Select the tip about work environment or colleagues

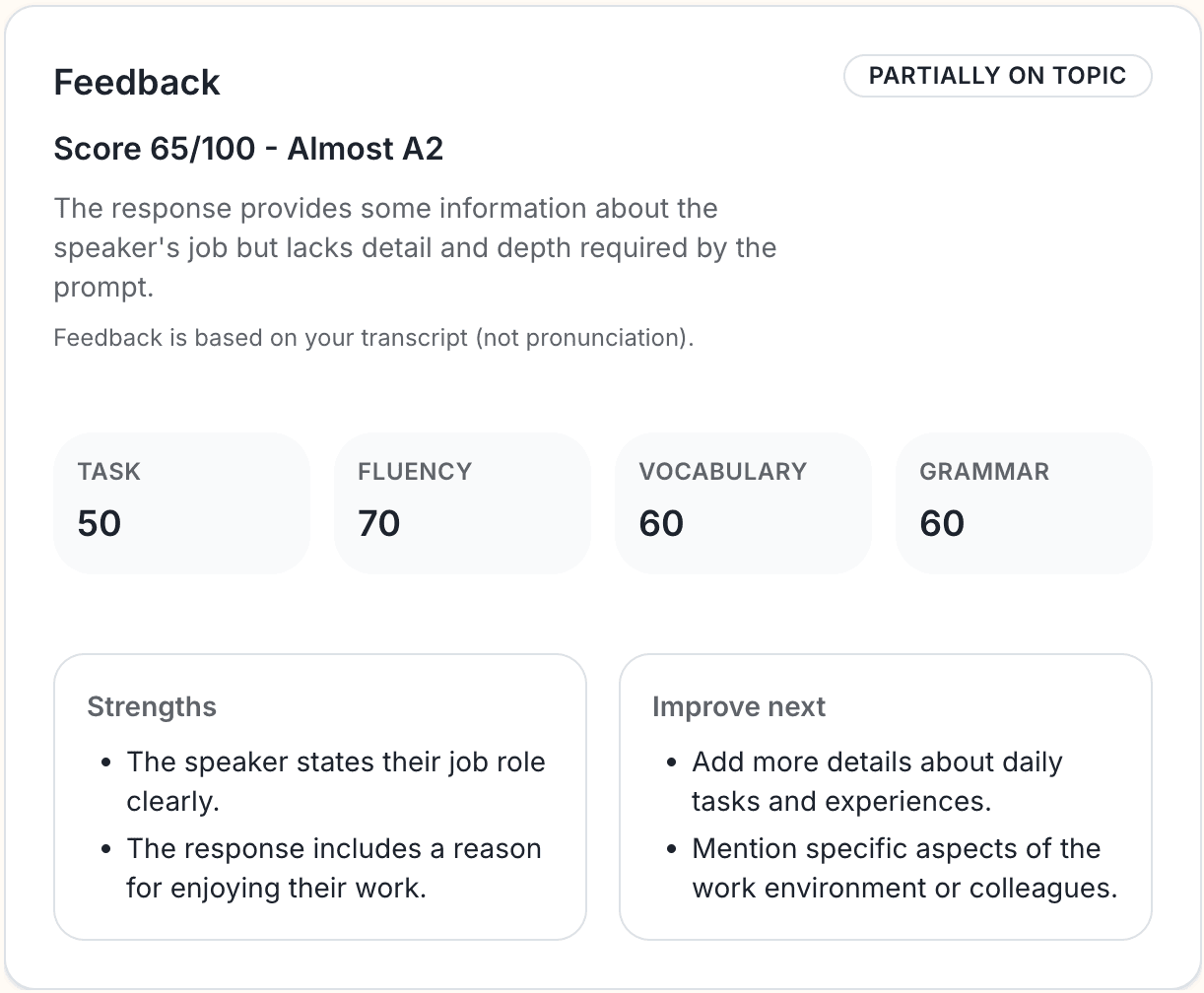tap(904, 868)
